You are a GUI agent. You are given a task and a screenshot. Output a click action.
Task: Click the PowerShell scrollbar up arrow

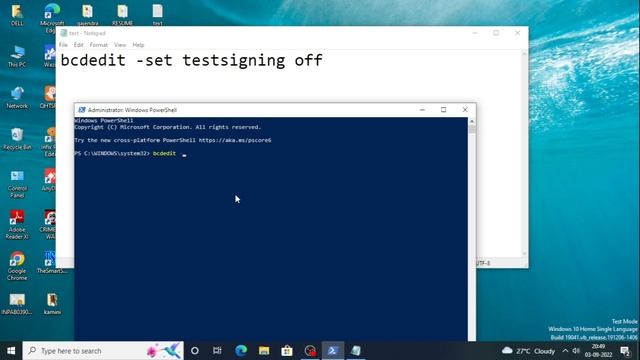click(472, 121)
